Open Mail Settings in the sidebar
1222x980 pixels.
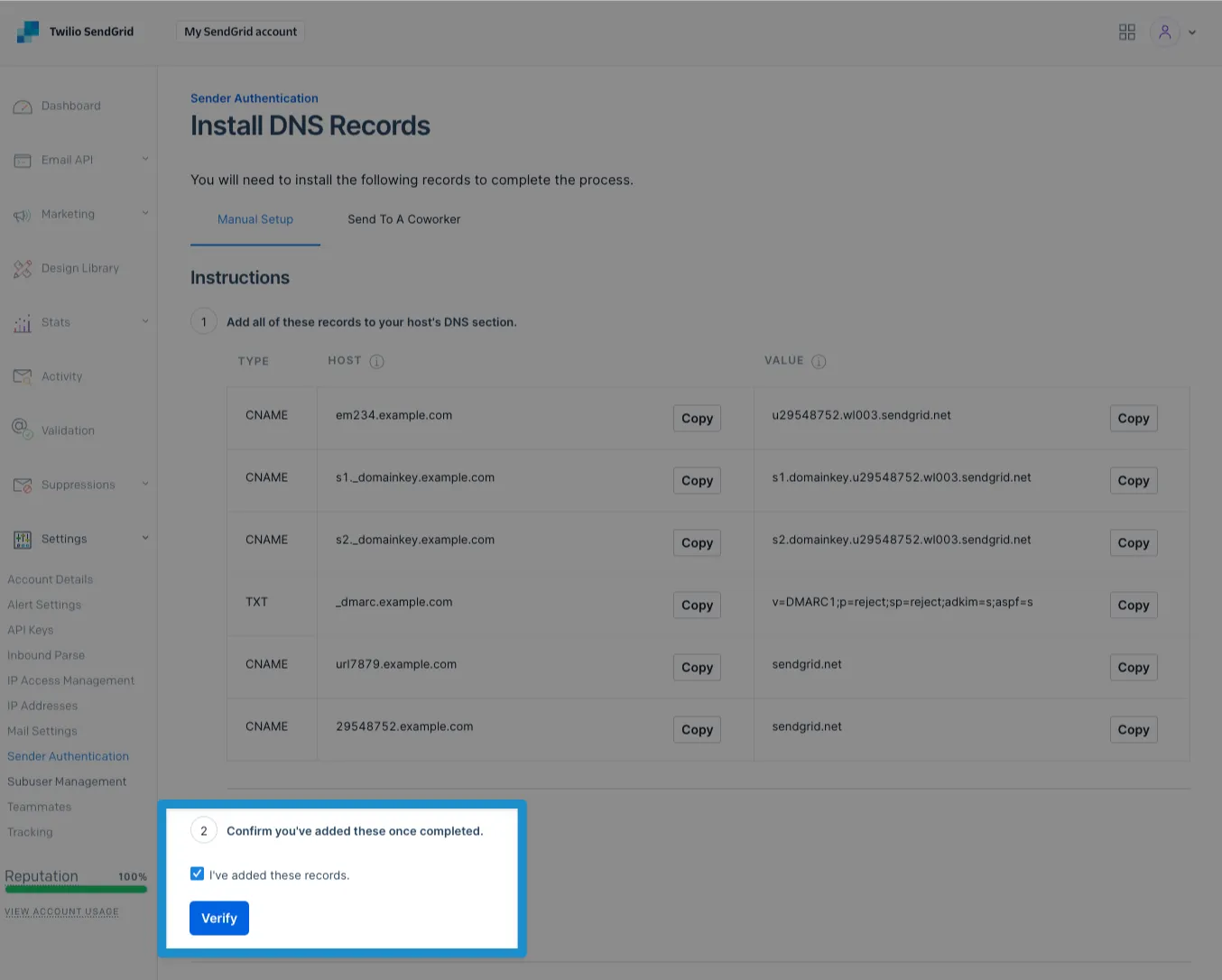point(42,731)
